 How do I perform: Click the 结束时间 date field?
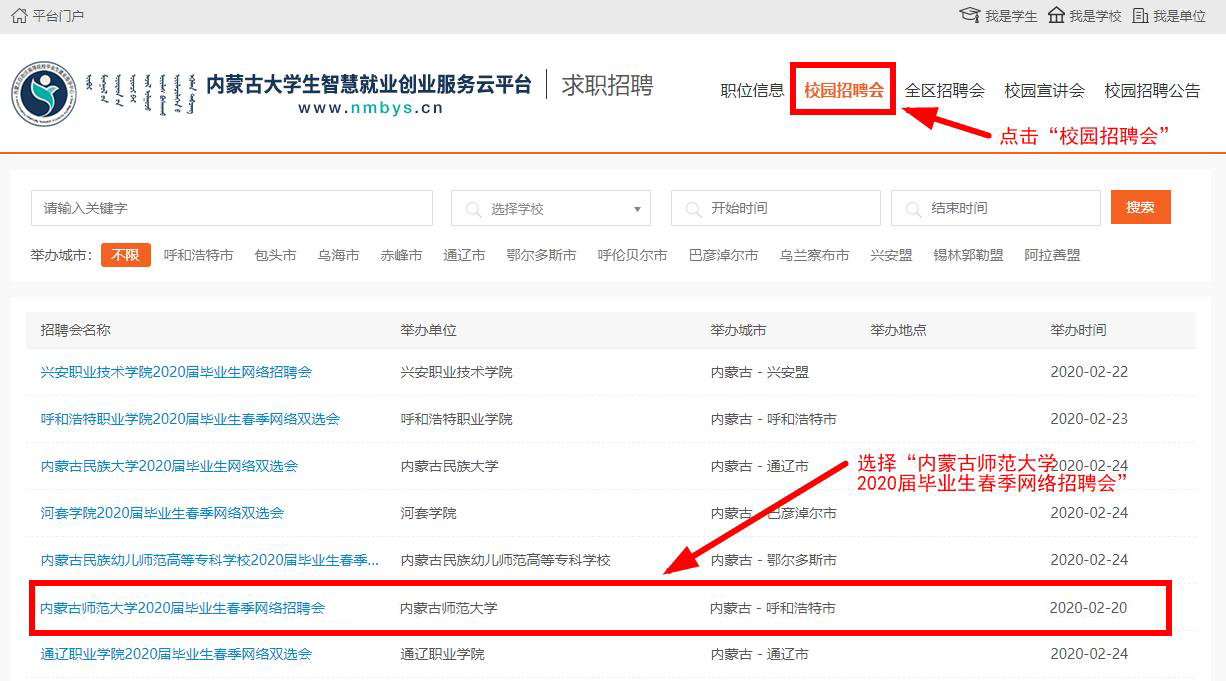(996, 208)
